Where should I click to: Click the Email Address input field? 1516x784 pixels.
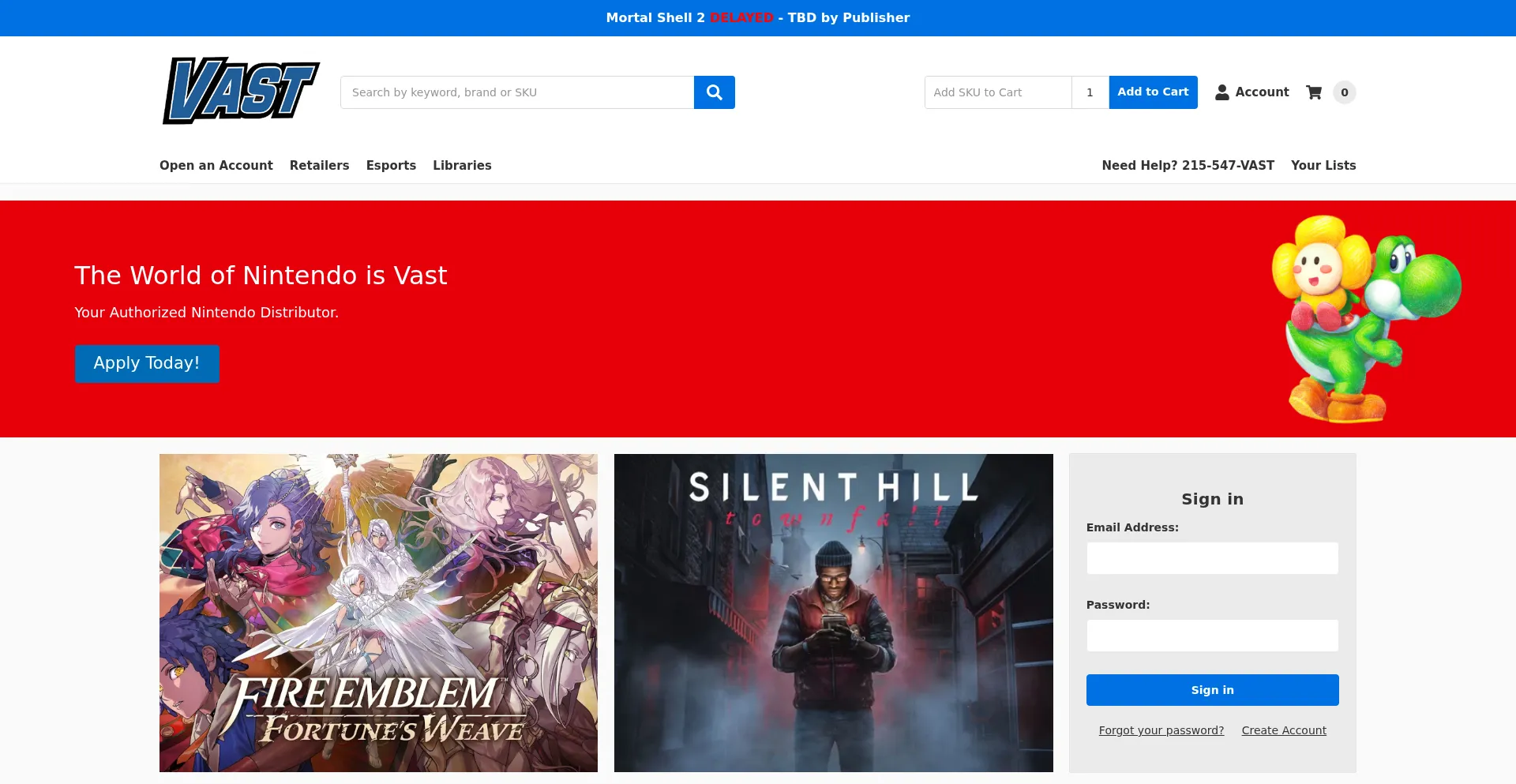1213,558
